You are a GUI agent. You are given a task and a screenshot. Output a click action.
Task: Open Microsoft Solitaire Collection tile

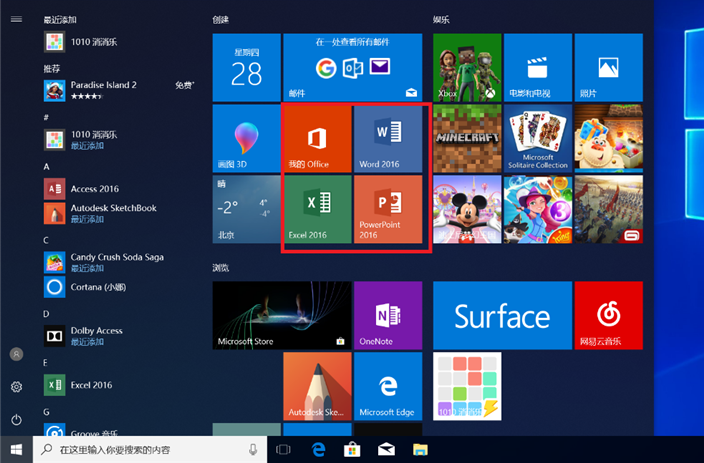click(538, 139)
